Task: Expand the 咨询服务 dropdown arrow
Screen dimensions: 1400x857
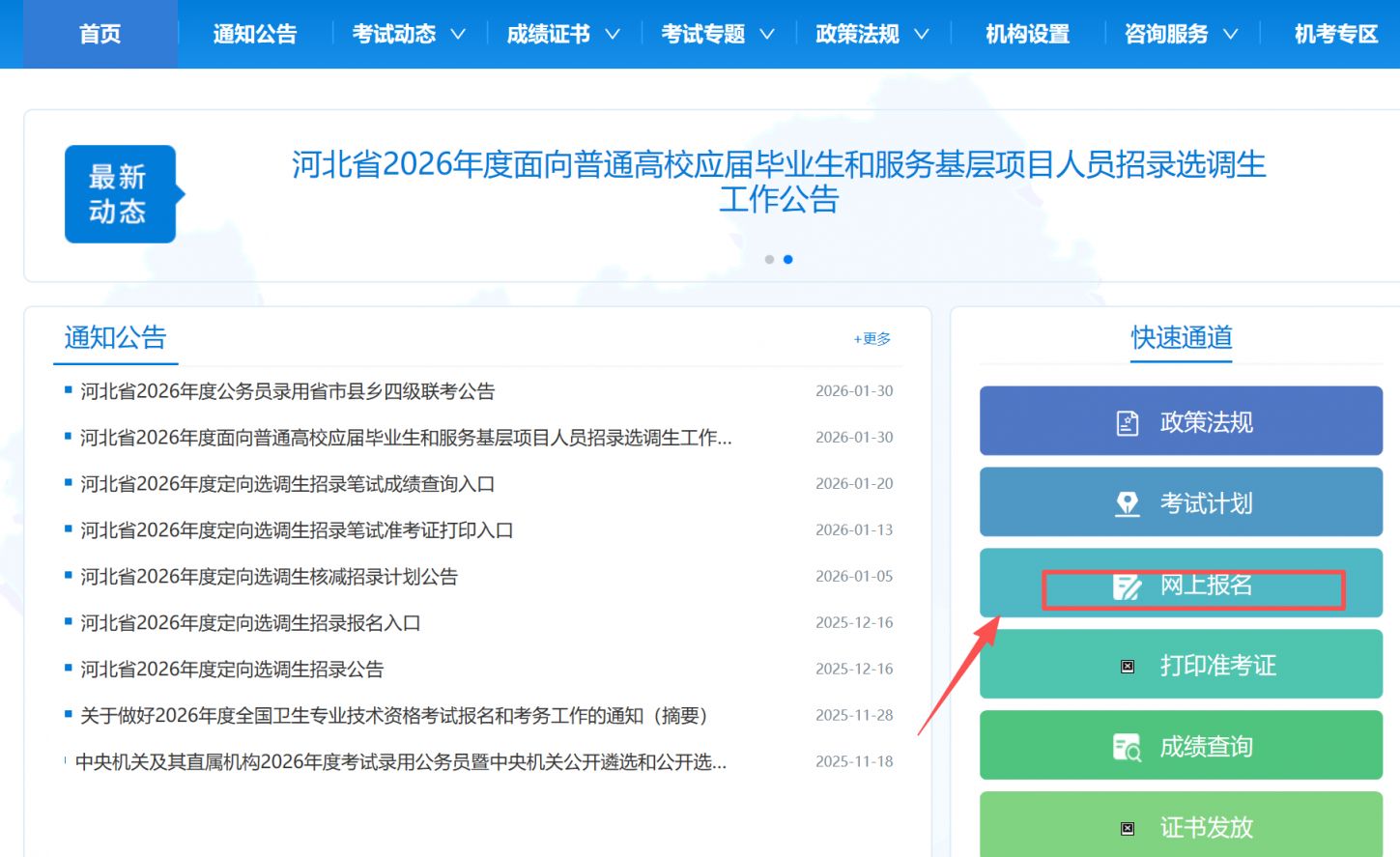Action: (x=1231, y=34)
